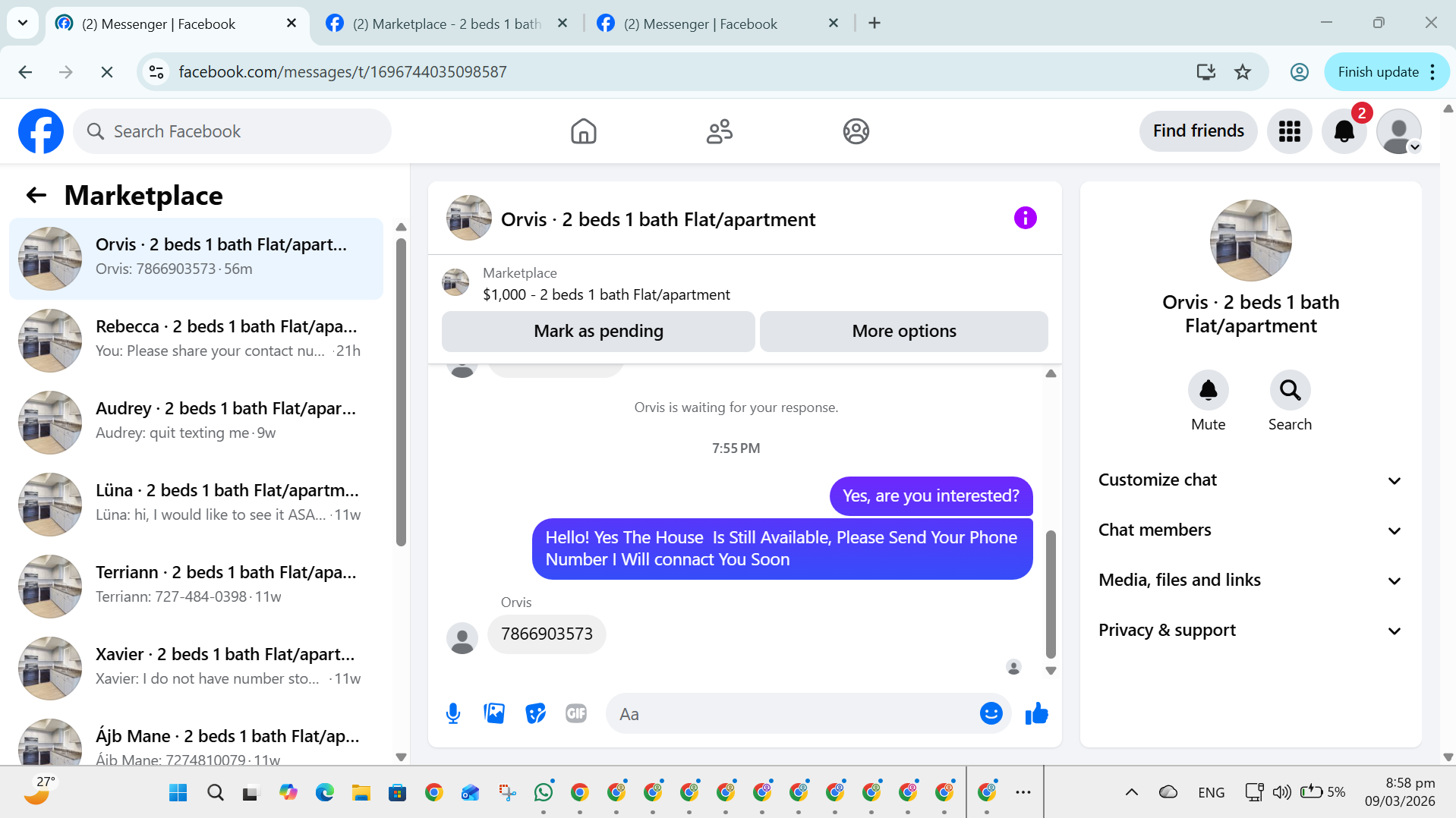Open Terriann conversation in the list
This screenshot has height=818, width=1456.
196,586
